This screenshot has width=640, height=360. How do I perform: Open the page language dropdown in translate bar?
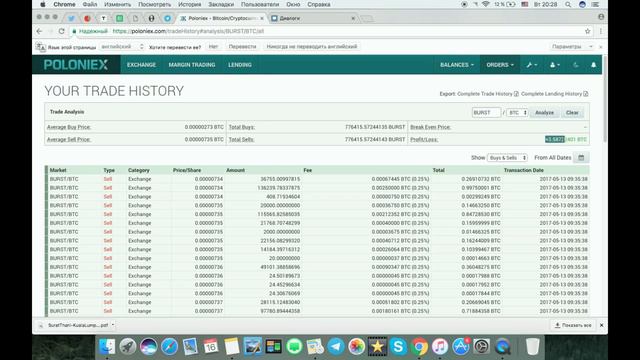(122, 47)
